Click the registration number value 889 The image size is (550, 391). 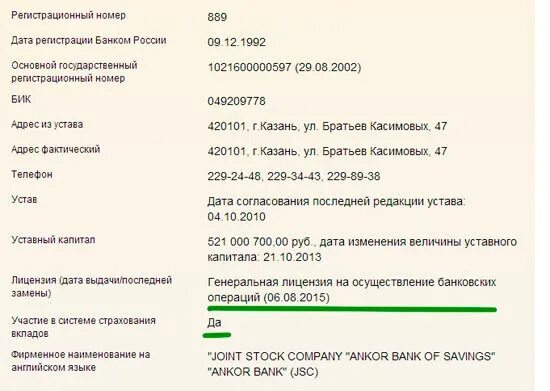pyautogui.click(x=217, y=17)
